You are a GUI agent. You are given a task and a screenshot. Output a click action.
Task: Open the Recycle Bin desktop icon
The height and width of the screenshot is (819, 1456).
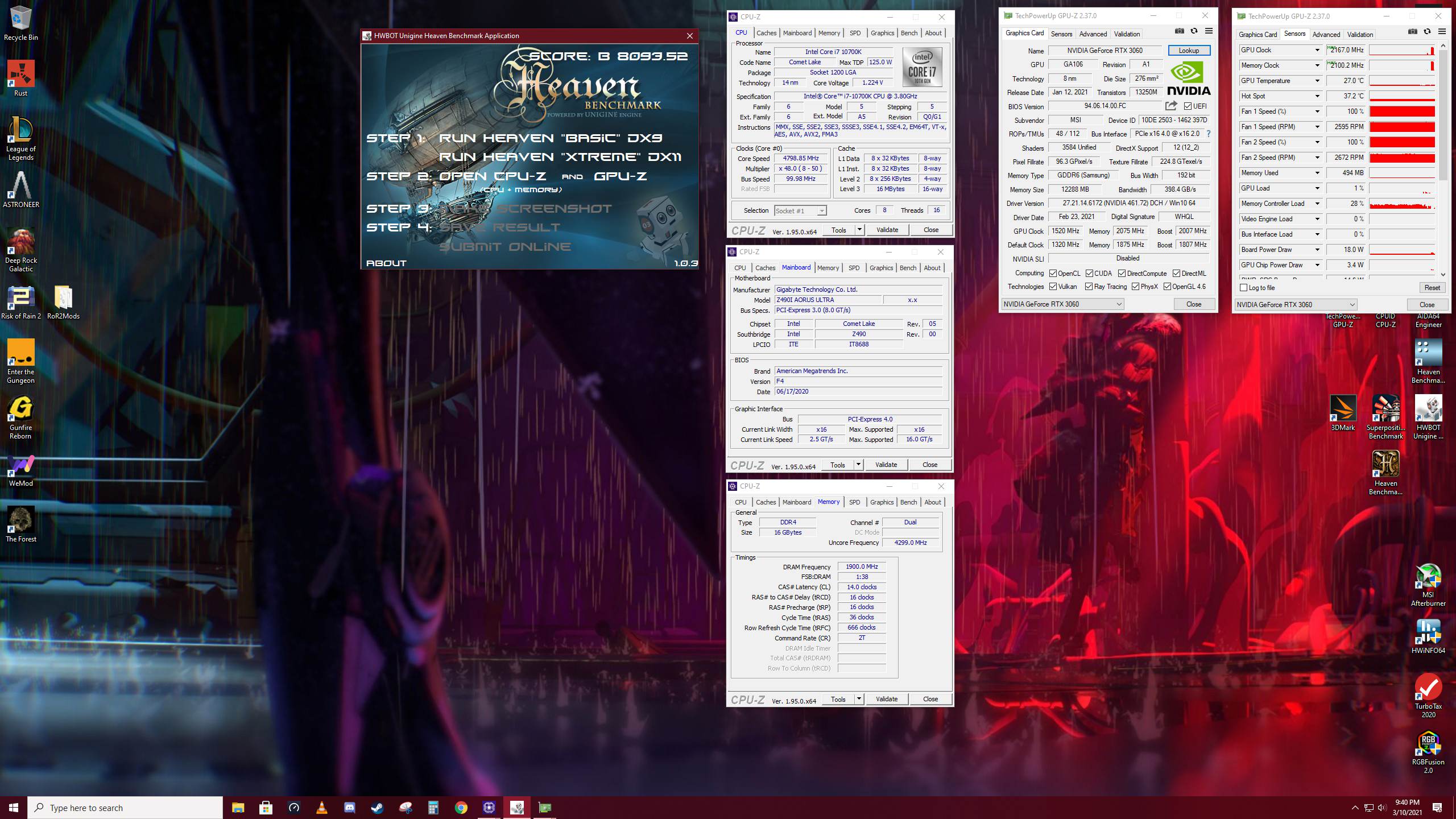coord(20,23)
